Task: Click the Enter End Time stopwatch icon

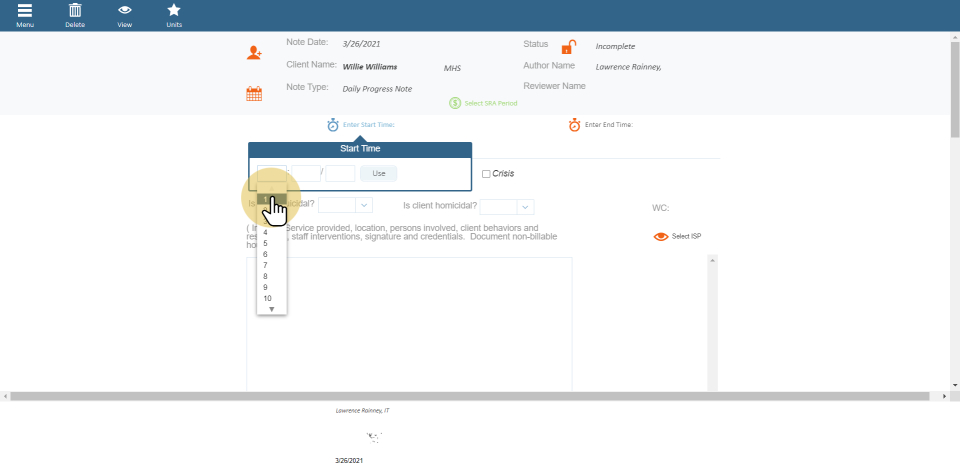Action: [x=574, y=125]
